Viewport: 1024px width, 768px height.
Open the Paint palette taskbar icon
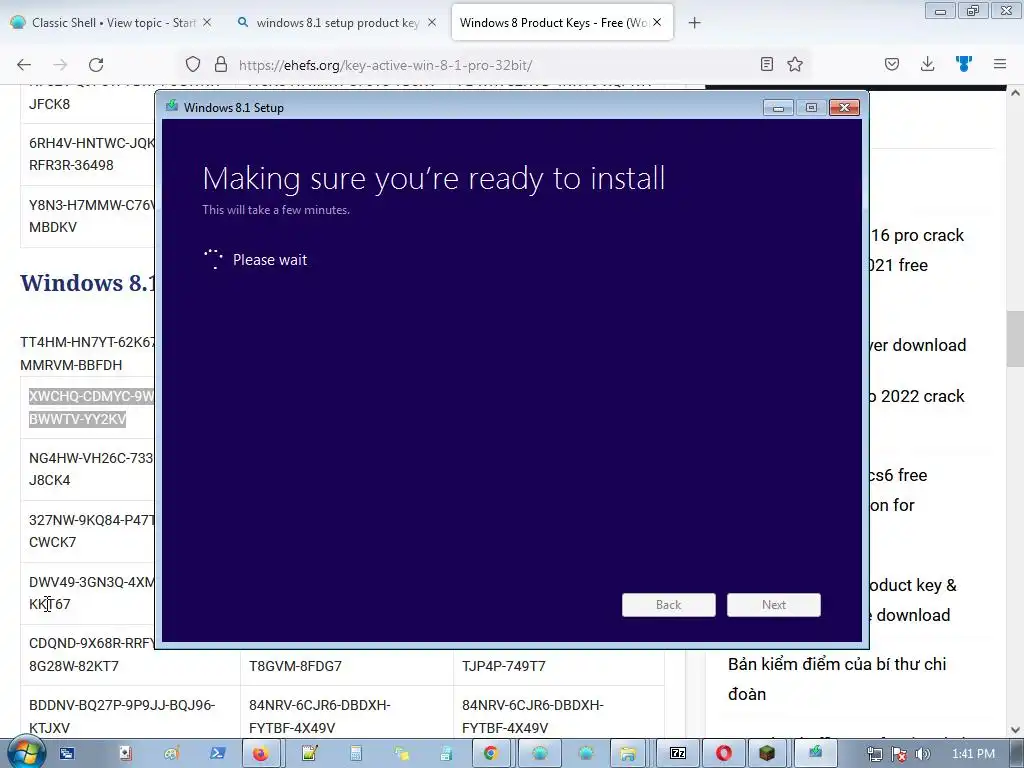pyautogui.click(x=171, y=753)
